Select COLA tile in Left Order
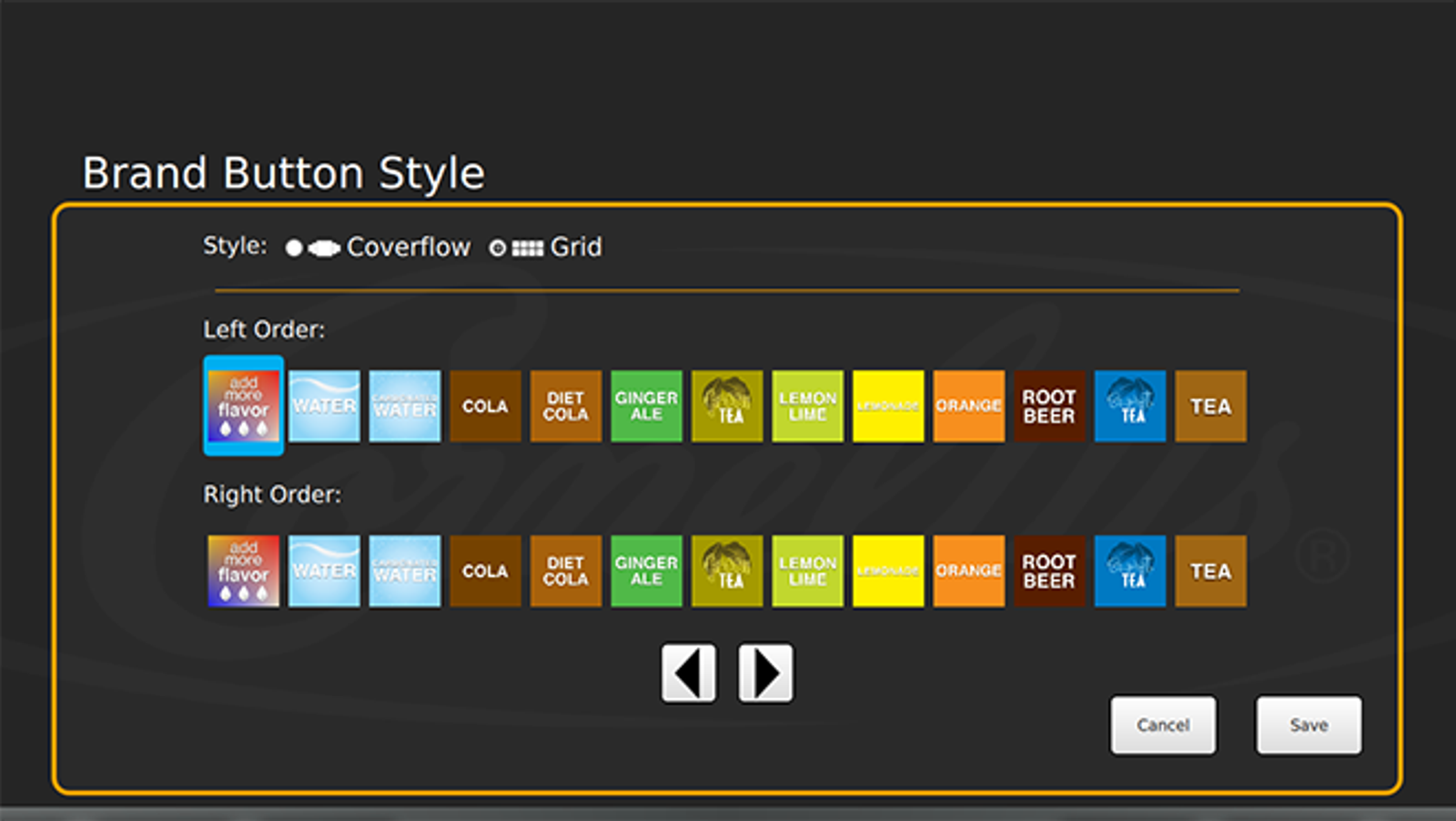 (485, 406)
